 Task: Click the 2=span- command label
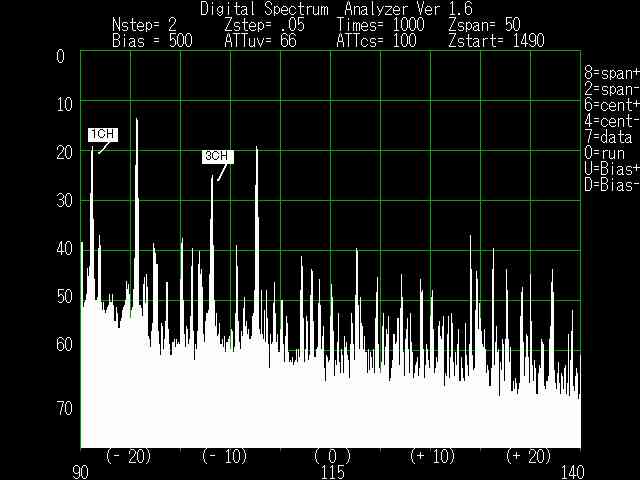(612, 89)
